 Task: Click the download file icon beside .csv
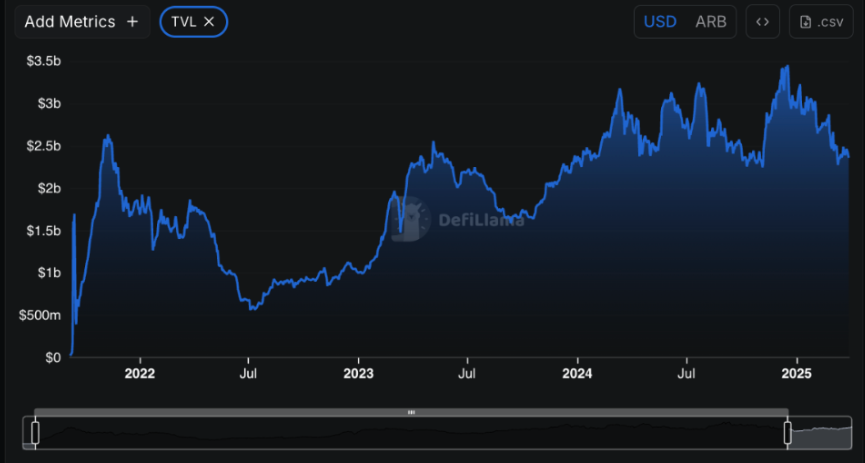pyautogui.click(x=806, y=22)
